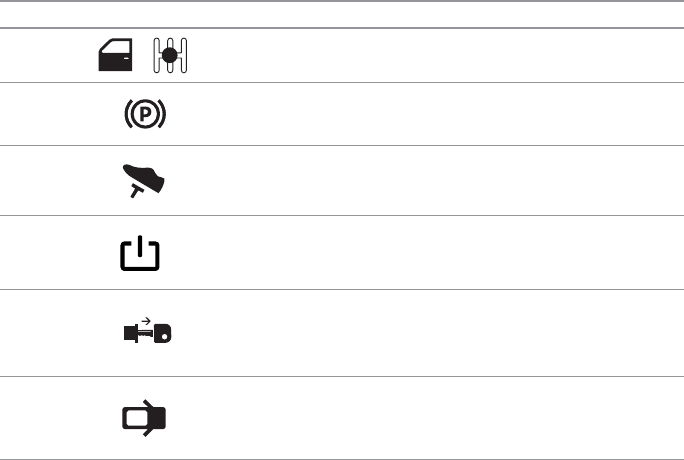Click the gear shift pattern icon
The image size is (684, 460).
point(172,56)
